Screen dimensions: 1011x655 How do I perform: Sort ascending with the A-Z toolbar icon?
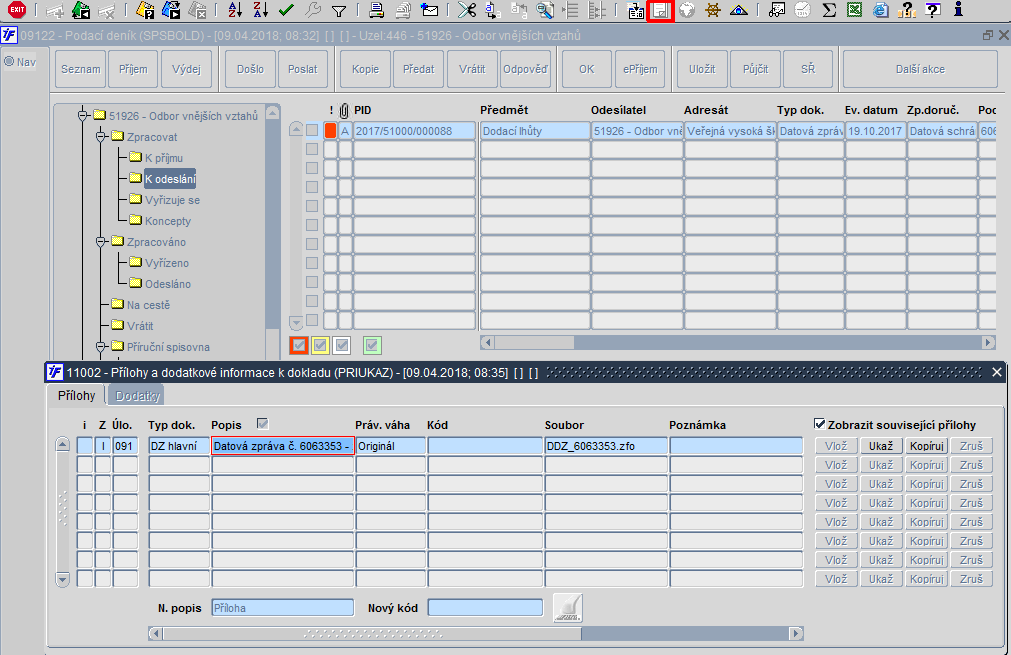click(234, 11)
